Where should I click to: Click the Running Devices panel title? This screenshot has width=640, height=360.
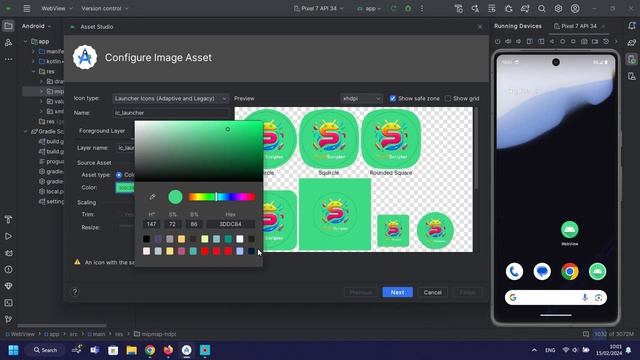tap(518, 26)
